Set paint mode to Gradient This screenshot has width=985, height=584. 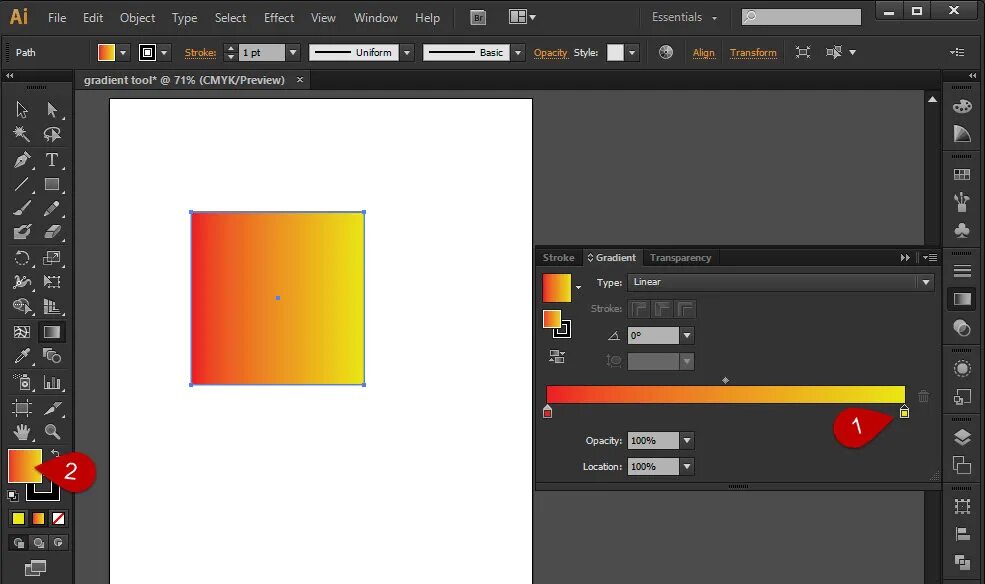pos(38,518)
